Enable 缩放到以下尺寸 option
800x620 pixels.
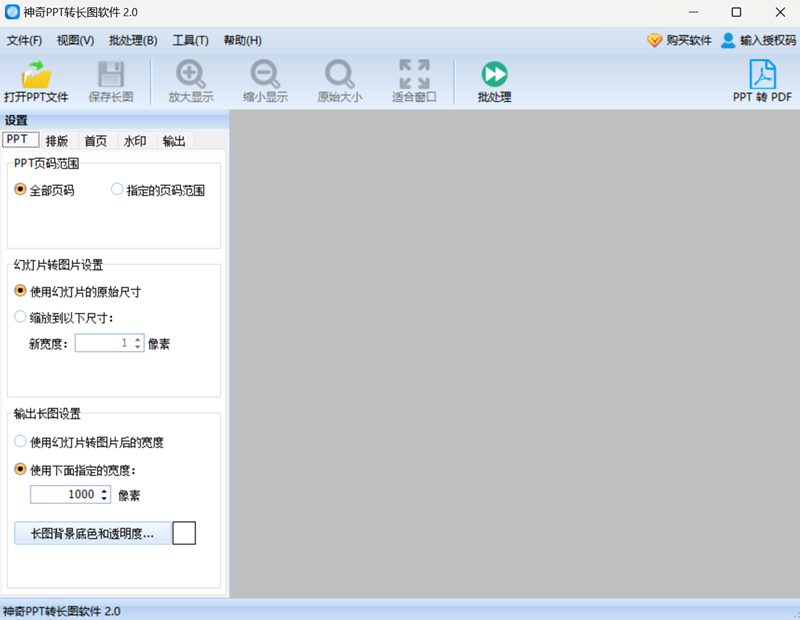pos(20,316)
